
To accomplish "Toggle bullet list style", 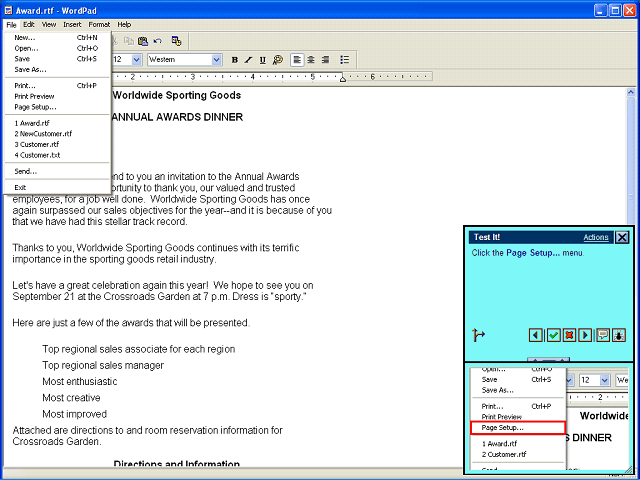I will [345, 60].
